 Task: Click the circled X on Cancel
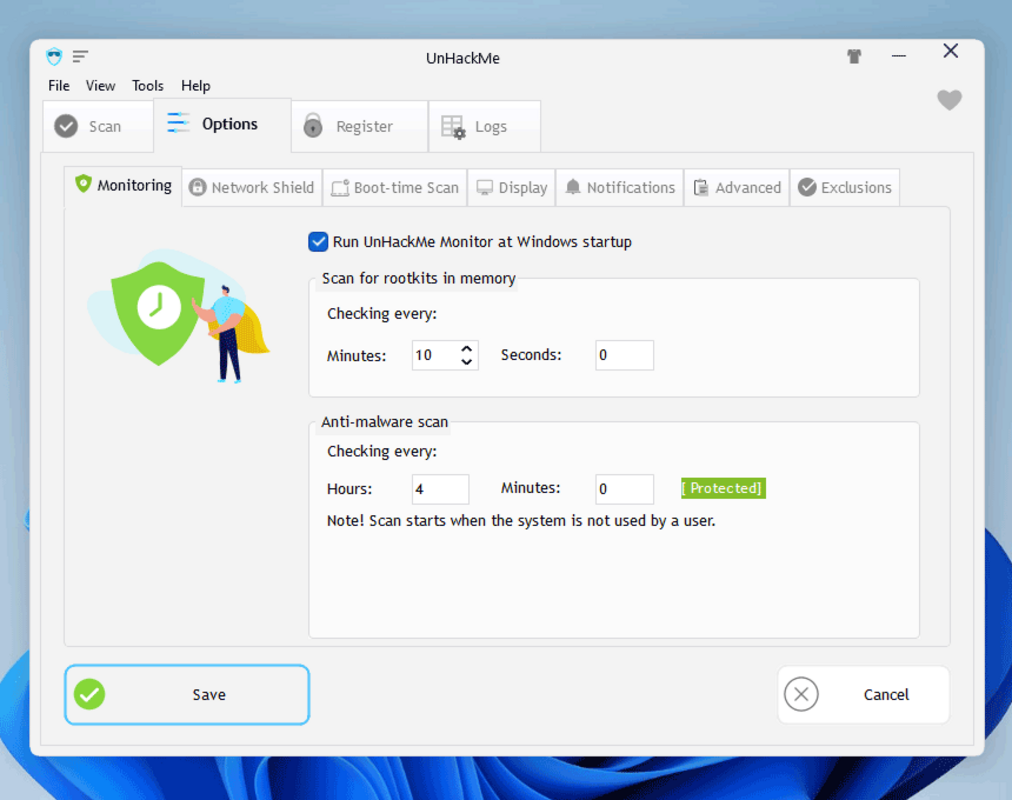(801, 694)
